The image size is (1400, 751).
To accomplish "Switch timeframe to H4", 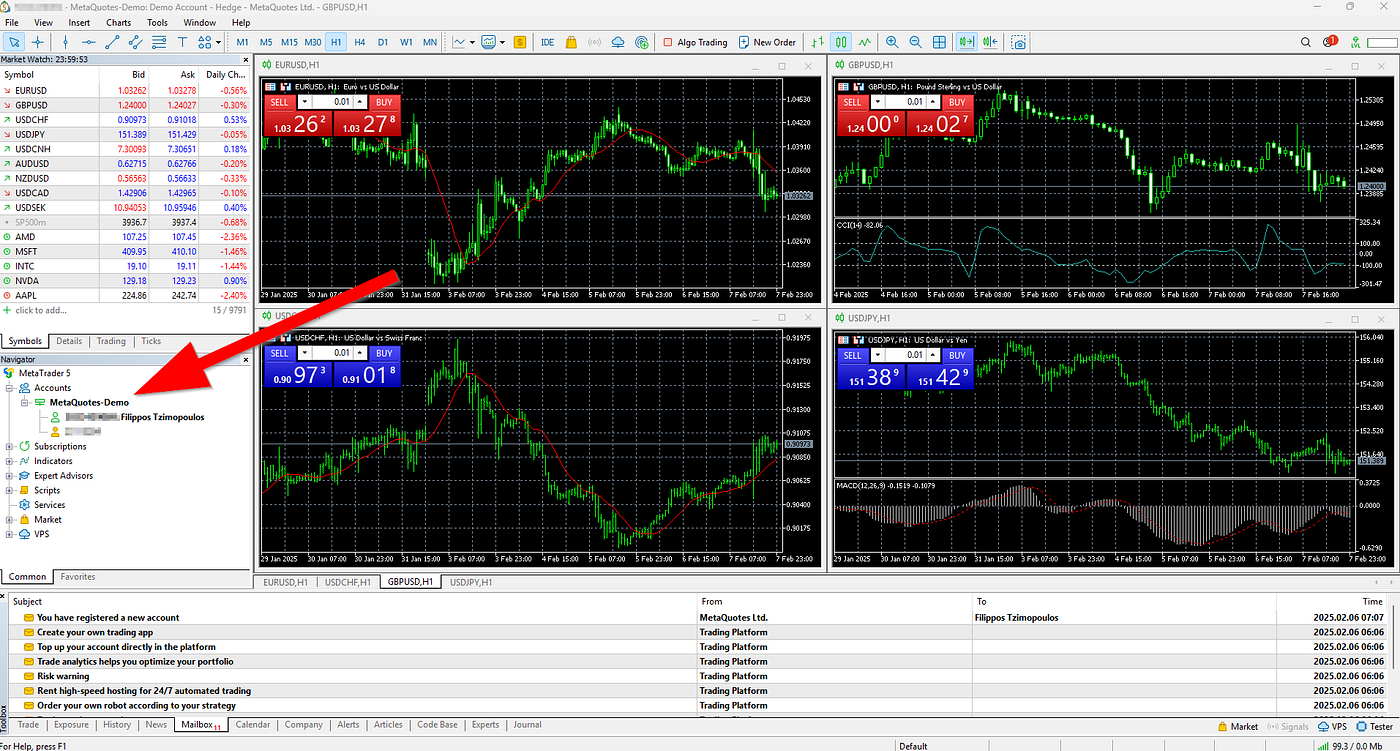I will 360,42.
